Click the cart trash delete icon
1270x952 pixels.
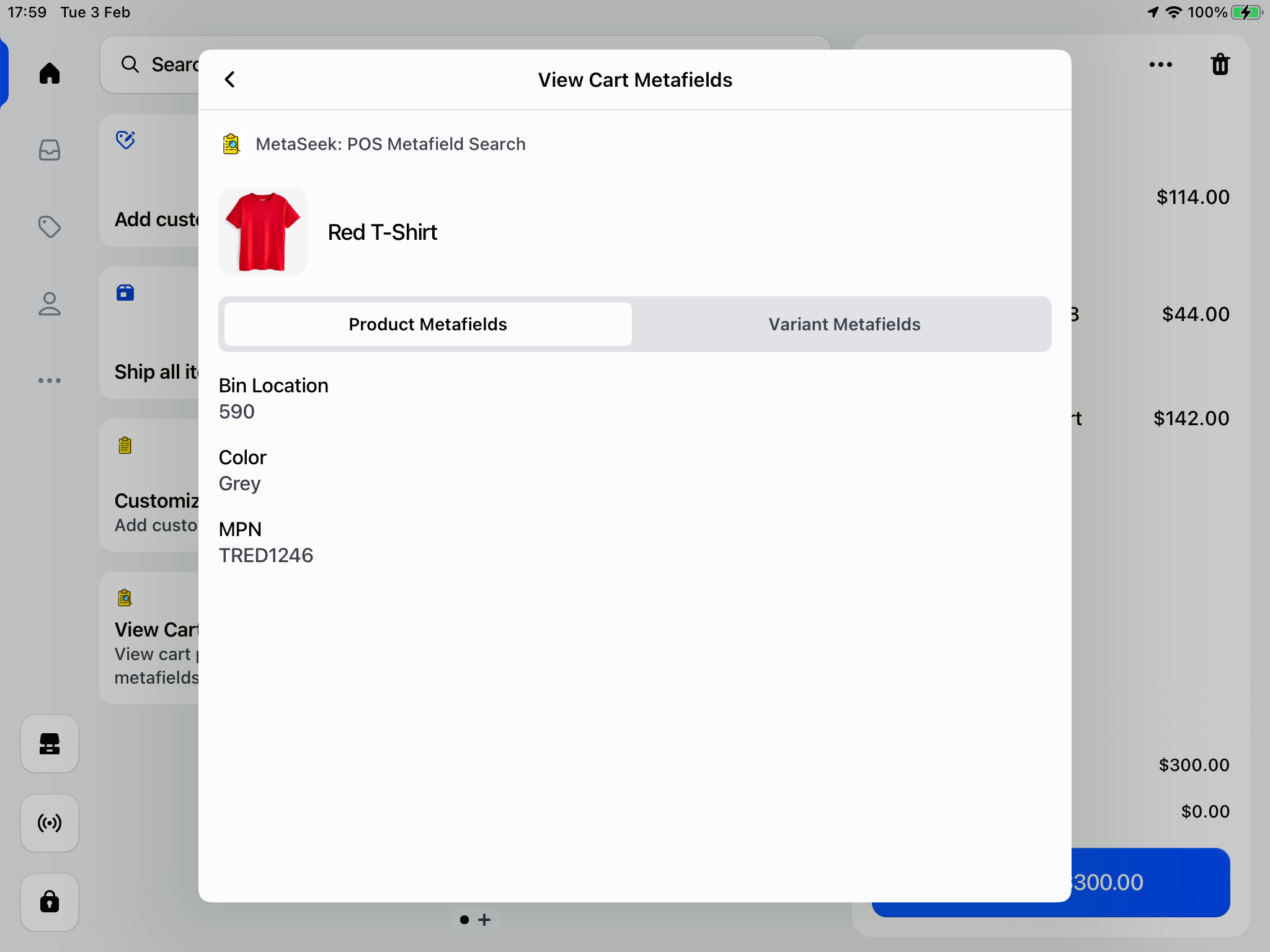(x=1220, y=64)
